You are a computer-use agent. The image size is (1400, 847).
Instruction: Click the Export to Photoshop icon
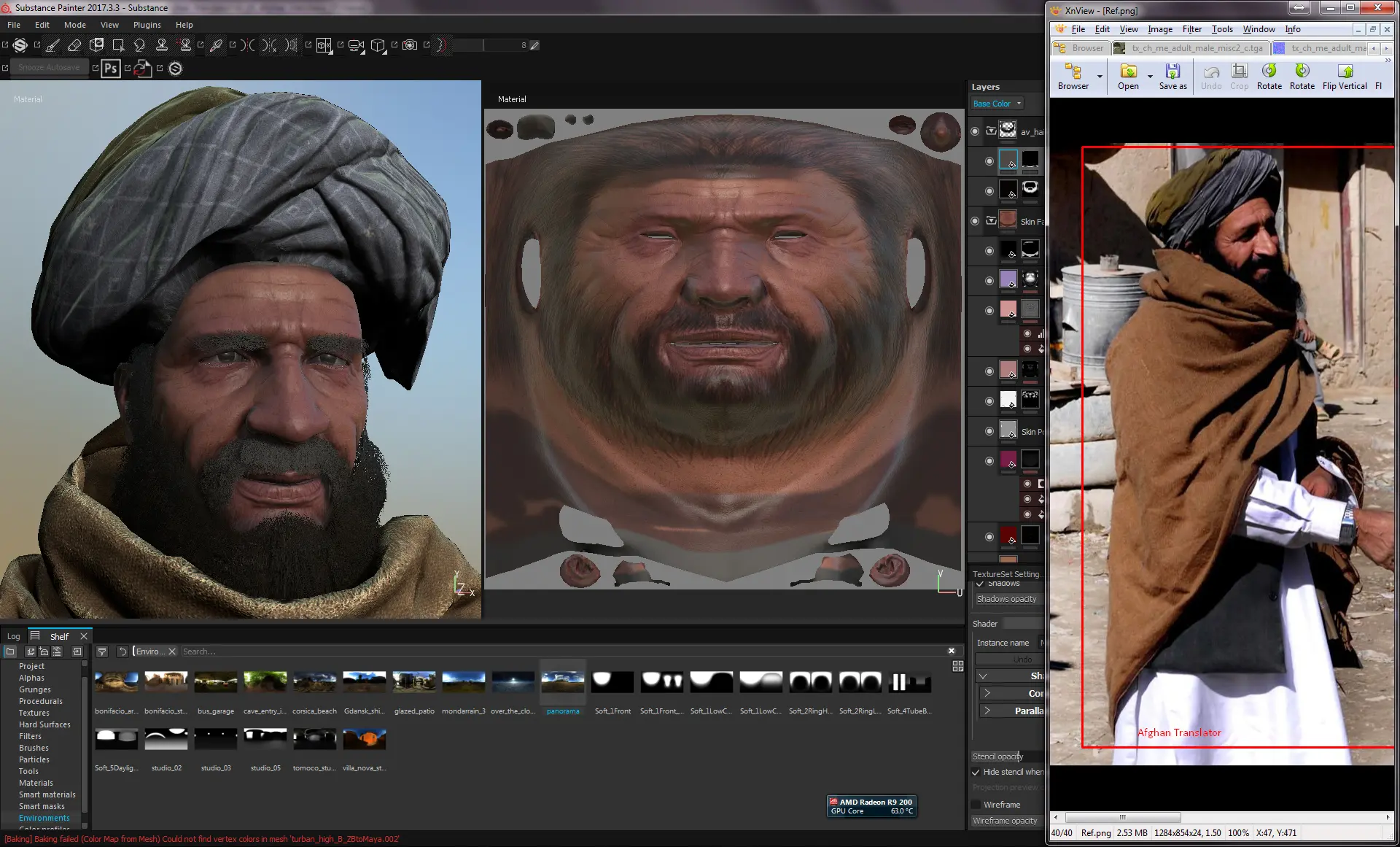point(111,69)
